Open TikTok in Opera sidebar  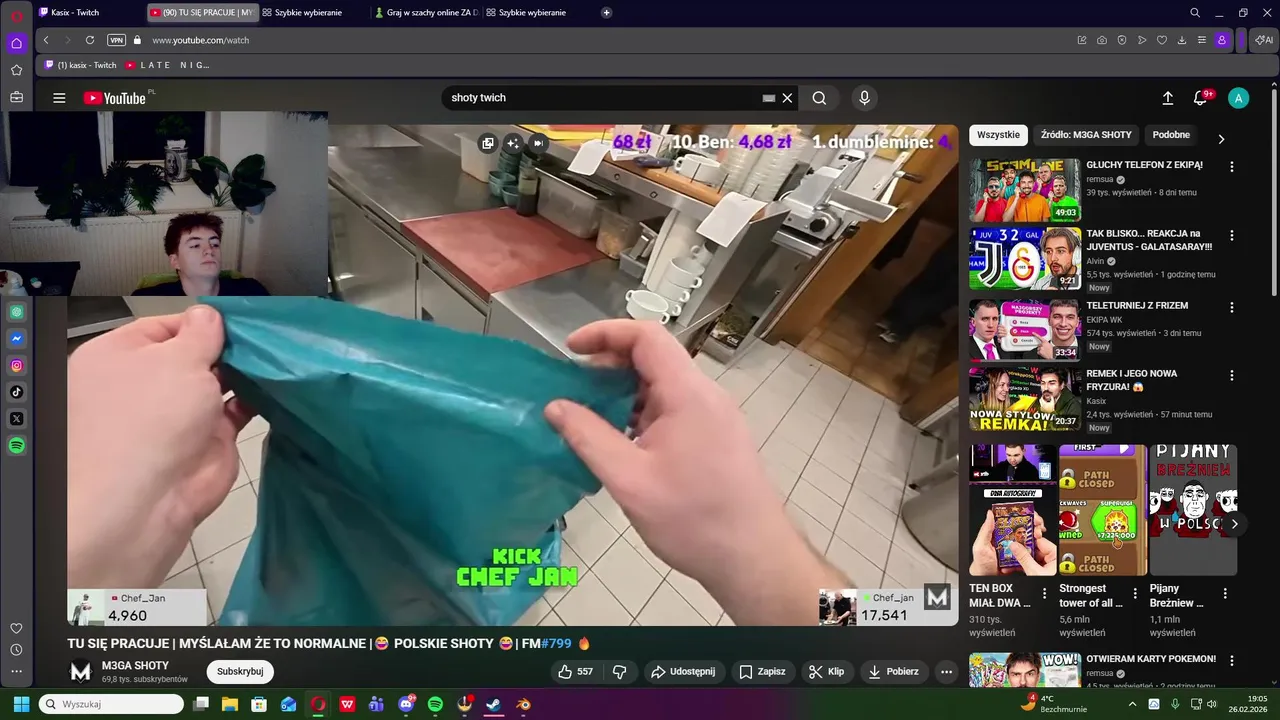click(x=16, y=392)
